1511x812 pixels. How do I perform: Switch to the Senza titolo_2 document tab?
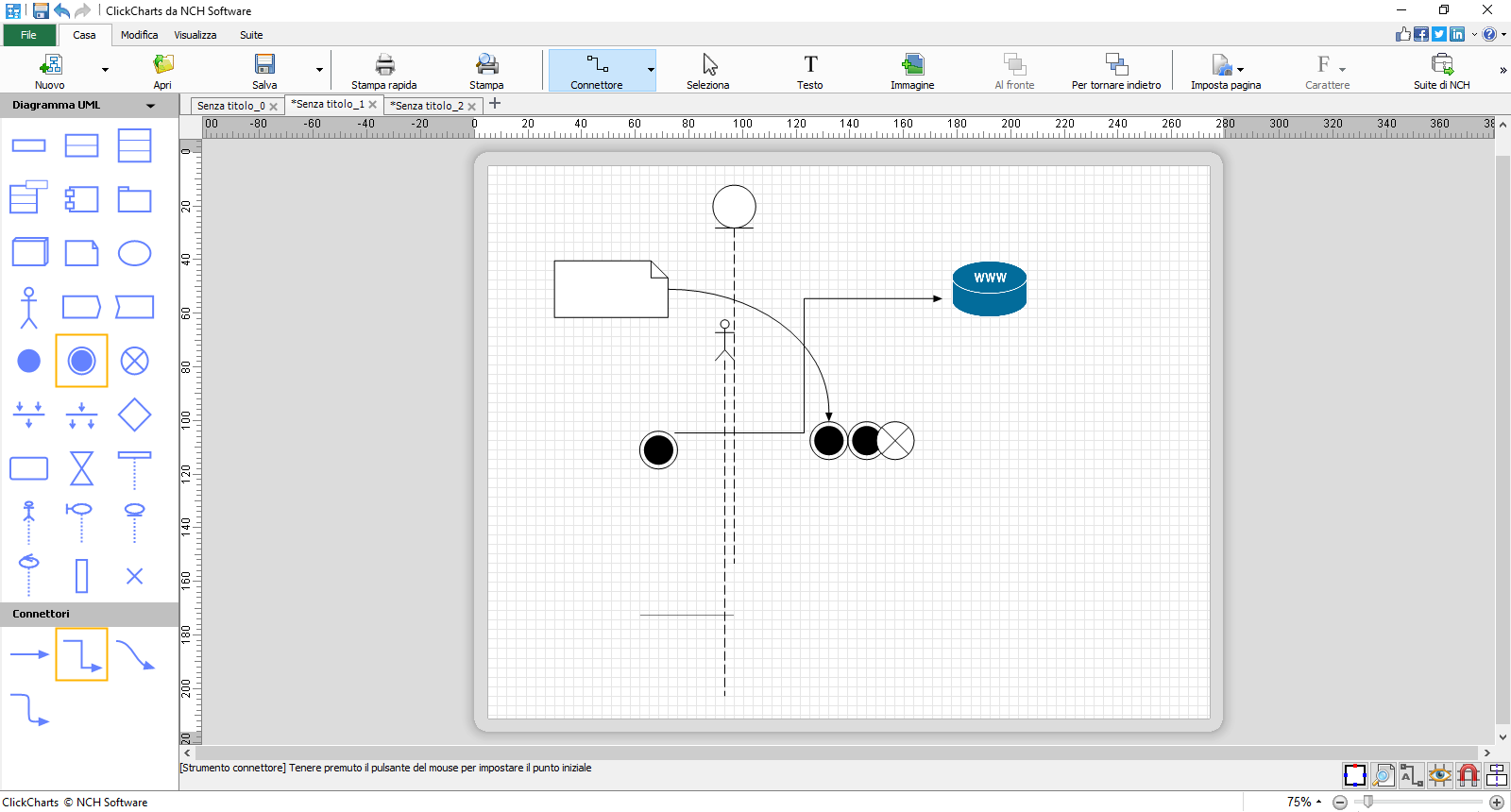[429, 106]
